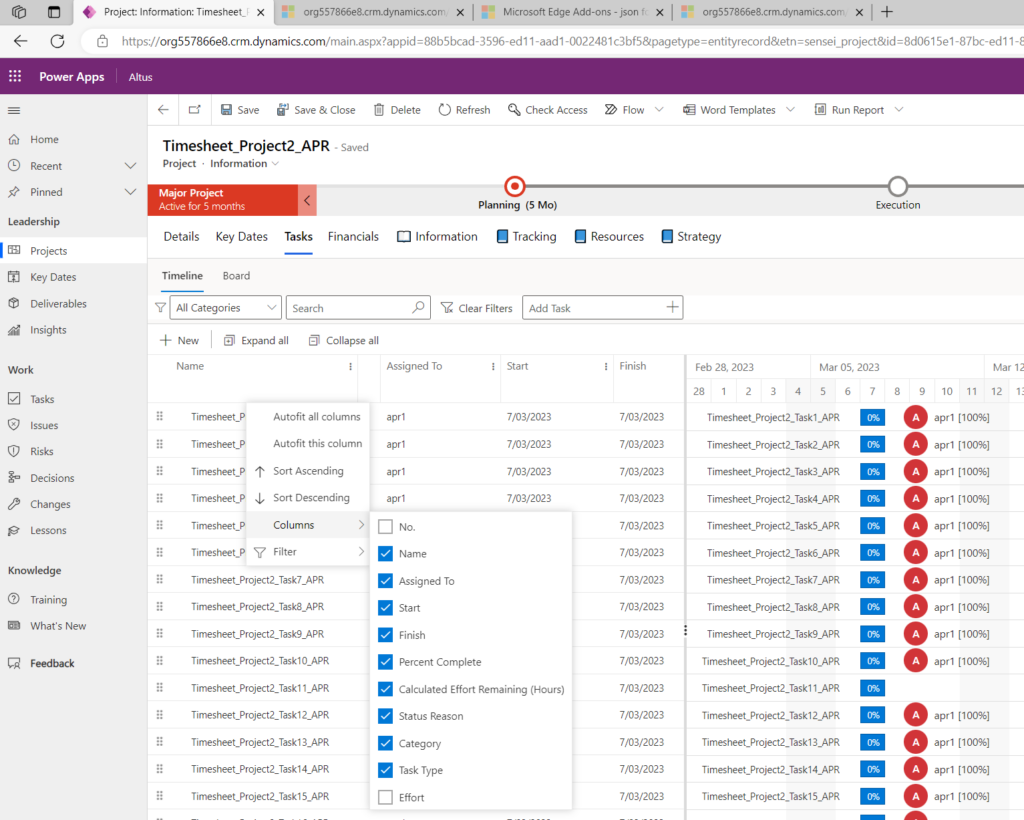Open record in new window icon

click(x=195, y=110)
